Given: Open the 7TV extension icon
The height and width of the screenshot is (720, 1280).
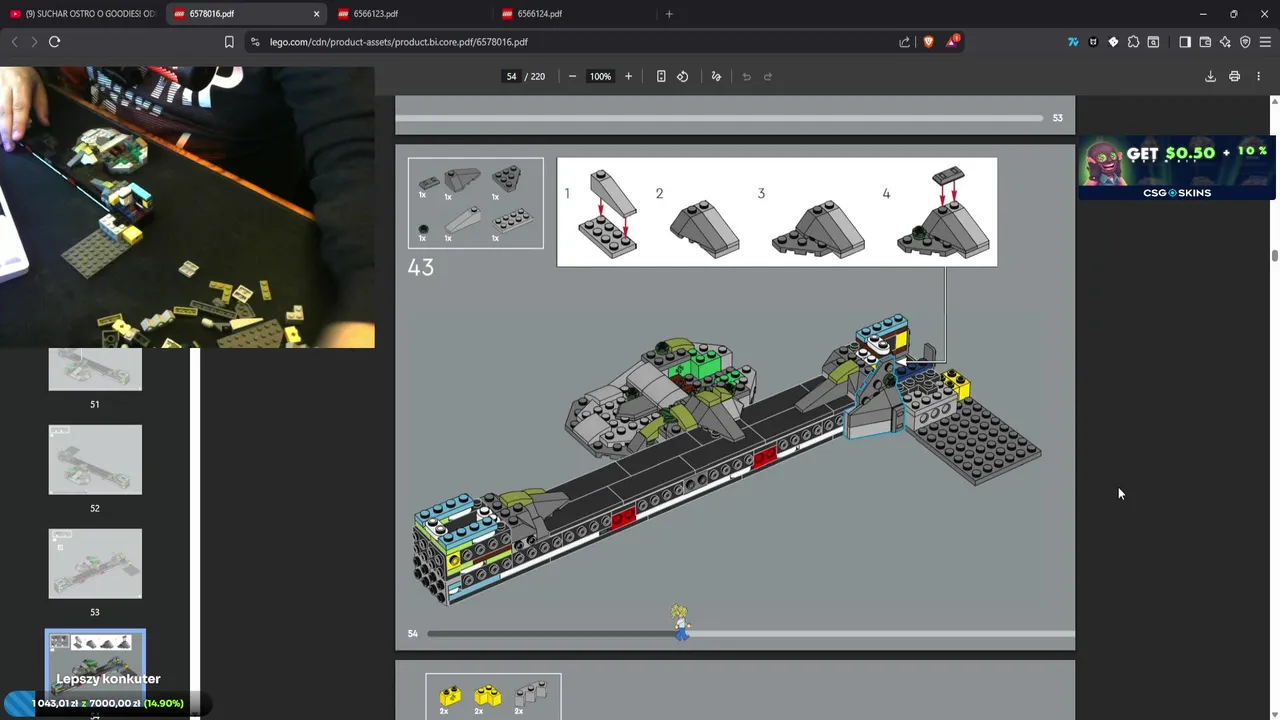Looking at the screenshot, I should (1073, 42).
